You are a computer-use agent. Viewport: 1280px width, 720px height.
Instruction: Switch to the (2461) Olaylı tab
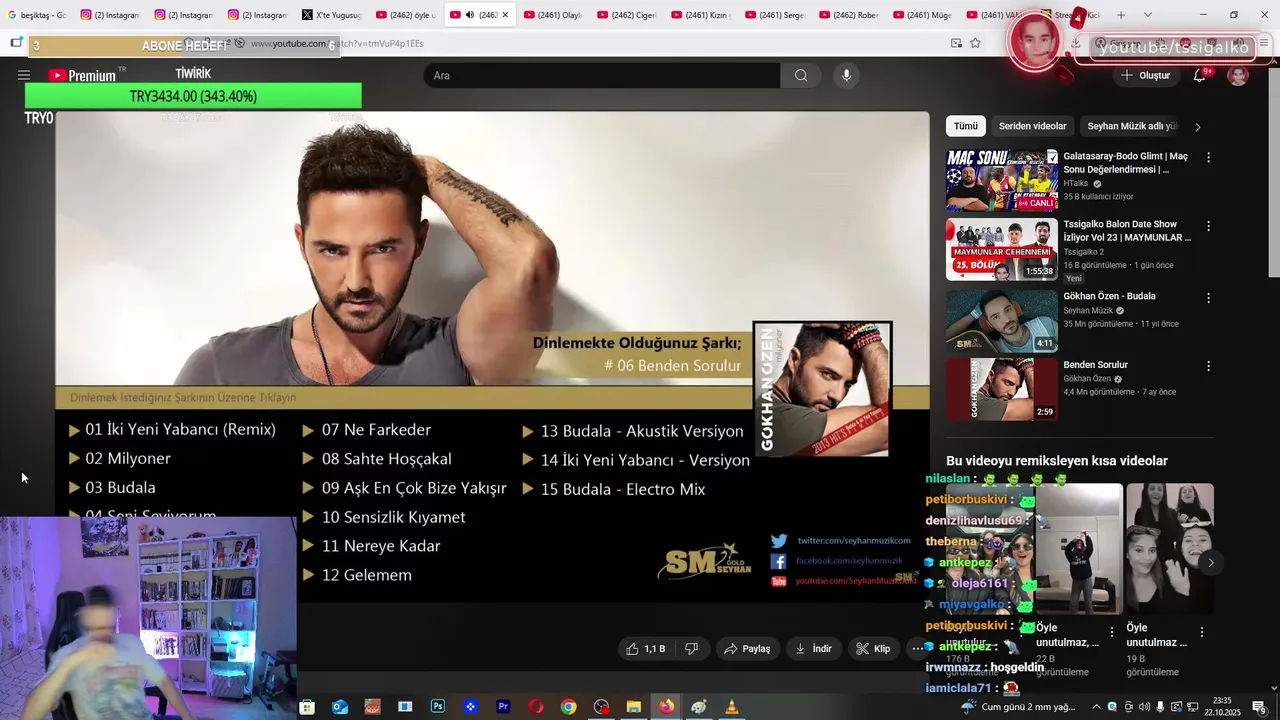tap(553, 15)
